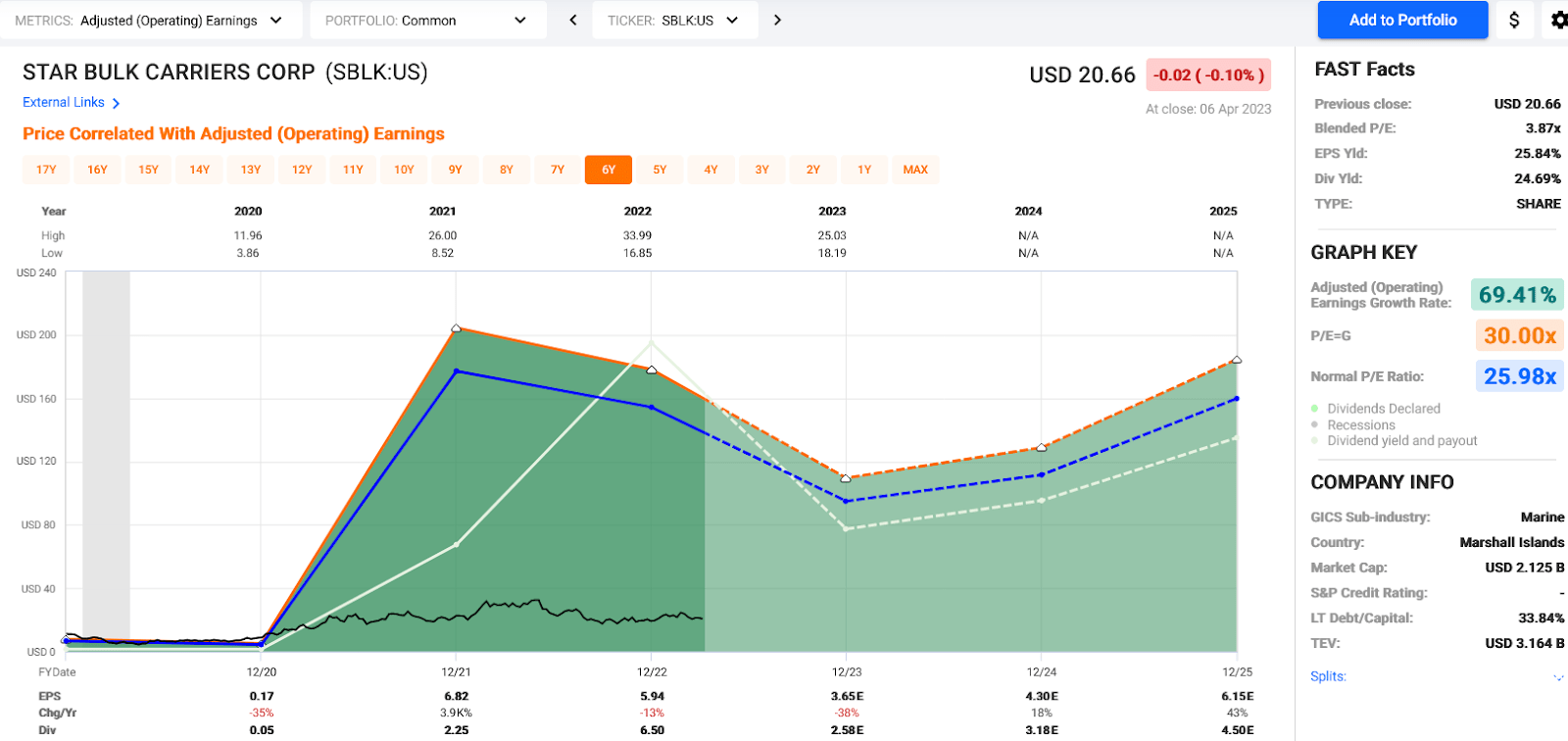Switch to the 2Y time range
This screenshot has height=741, width=1568.
(813, 170)
